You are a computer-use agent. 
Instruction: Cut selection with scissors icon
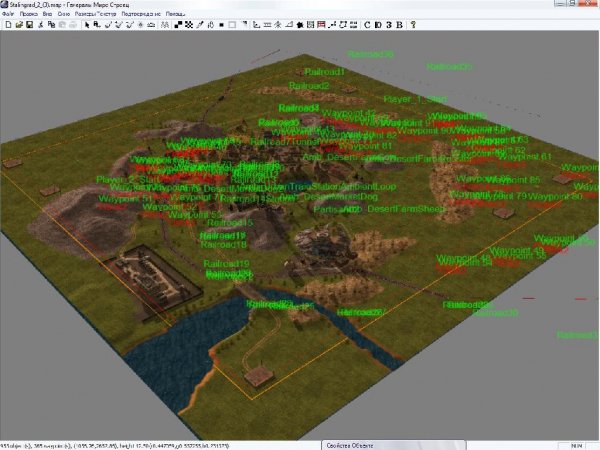click(x=41, y=25)
